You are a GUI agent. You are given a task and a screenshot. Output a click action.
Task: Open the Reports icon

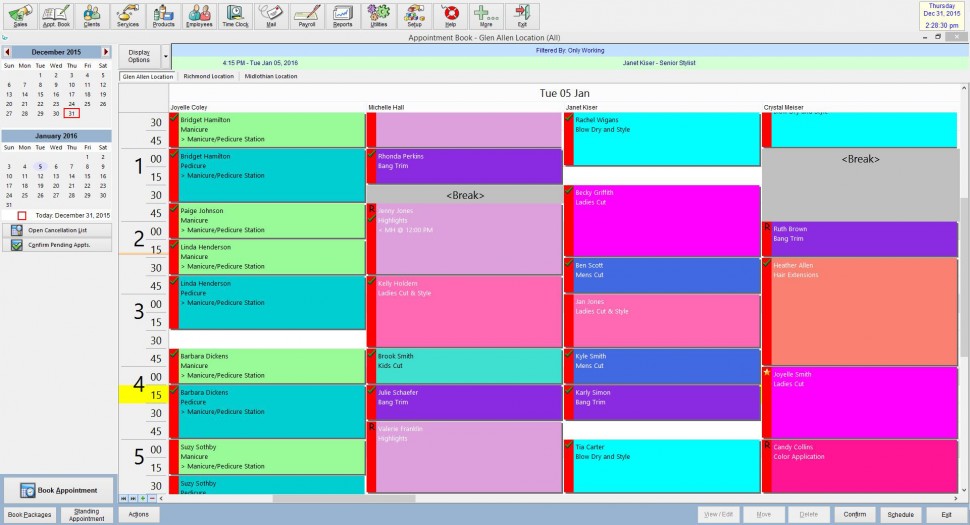click(x=342, y=15)
